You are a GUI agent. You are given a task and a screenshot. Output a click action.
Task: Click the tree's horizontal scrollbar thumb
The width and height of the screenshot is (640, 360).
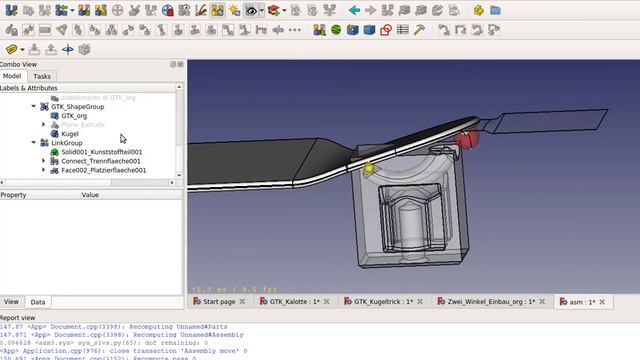pyautogui.click(x=58, y=182)
